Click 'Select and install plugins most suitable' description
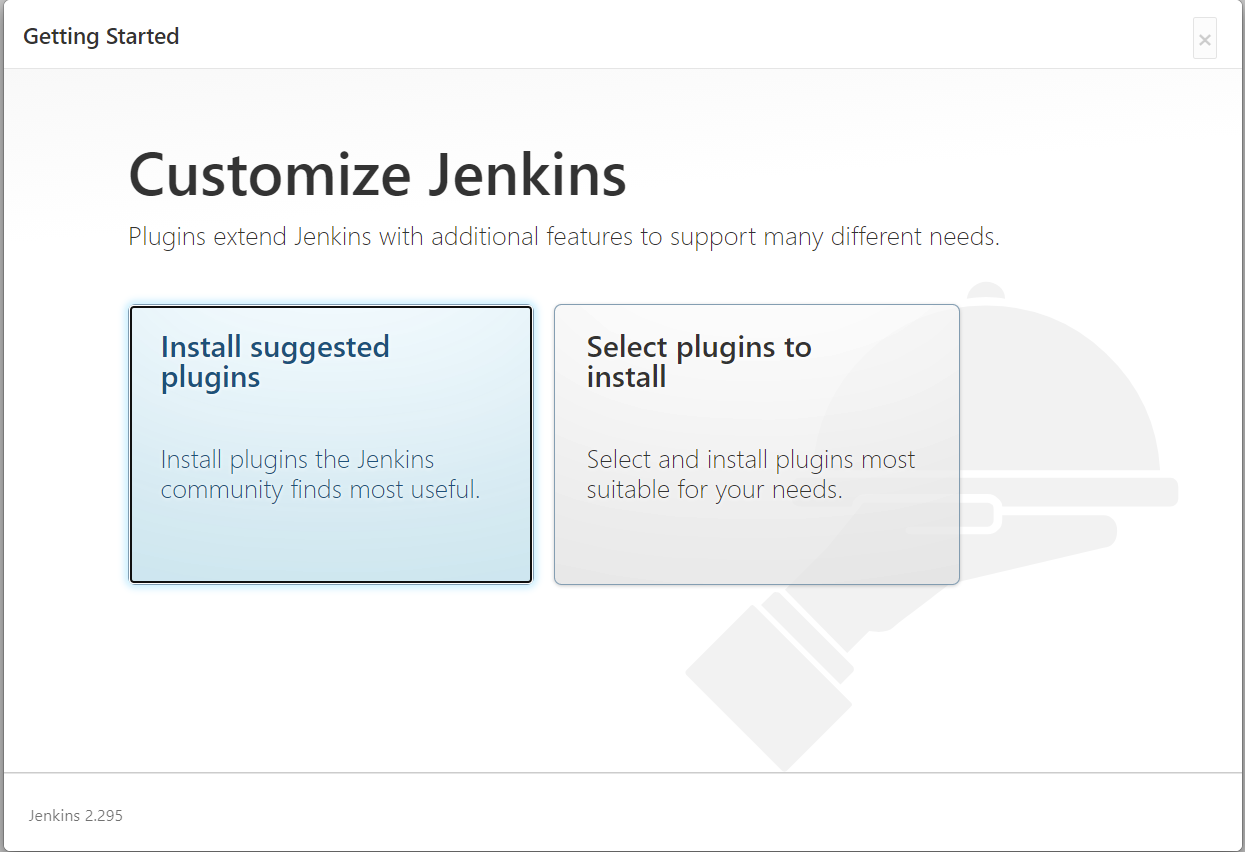 click(751, 475)
